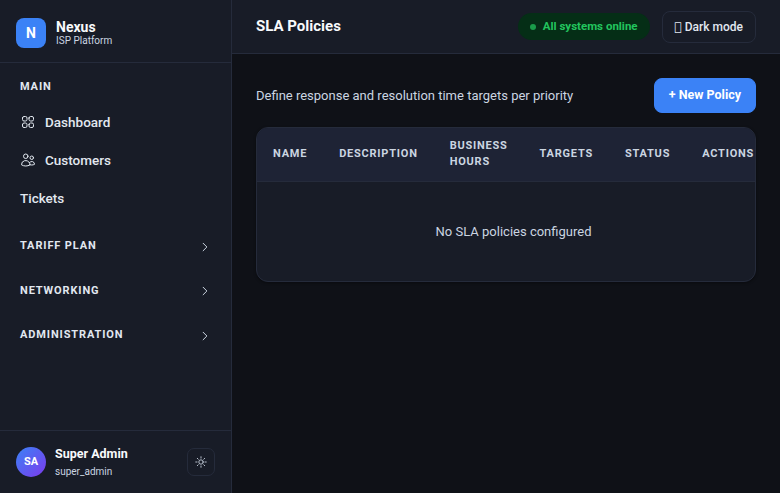Click the Customers people icon
Image resolution: width=780 pixels, height=493 pixels.
tap(28, 160)
